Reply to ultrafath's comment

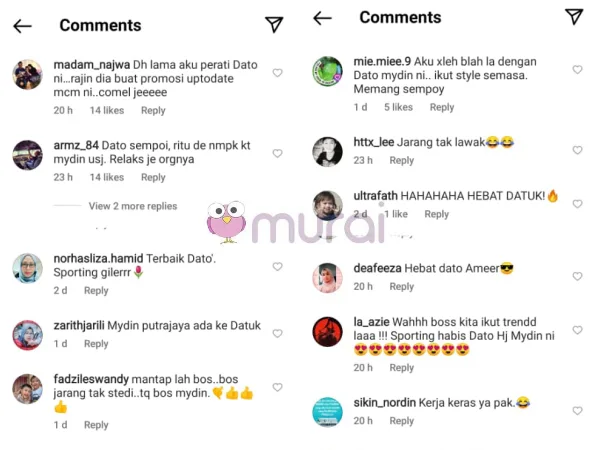(437, 214)
